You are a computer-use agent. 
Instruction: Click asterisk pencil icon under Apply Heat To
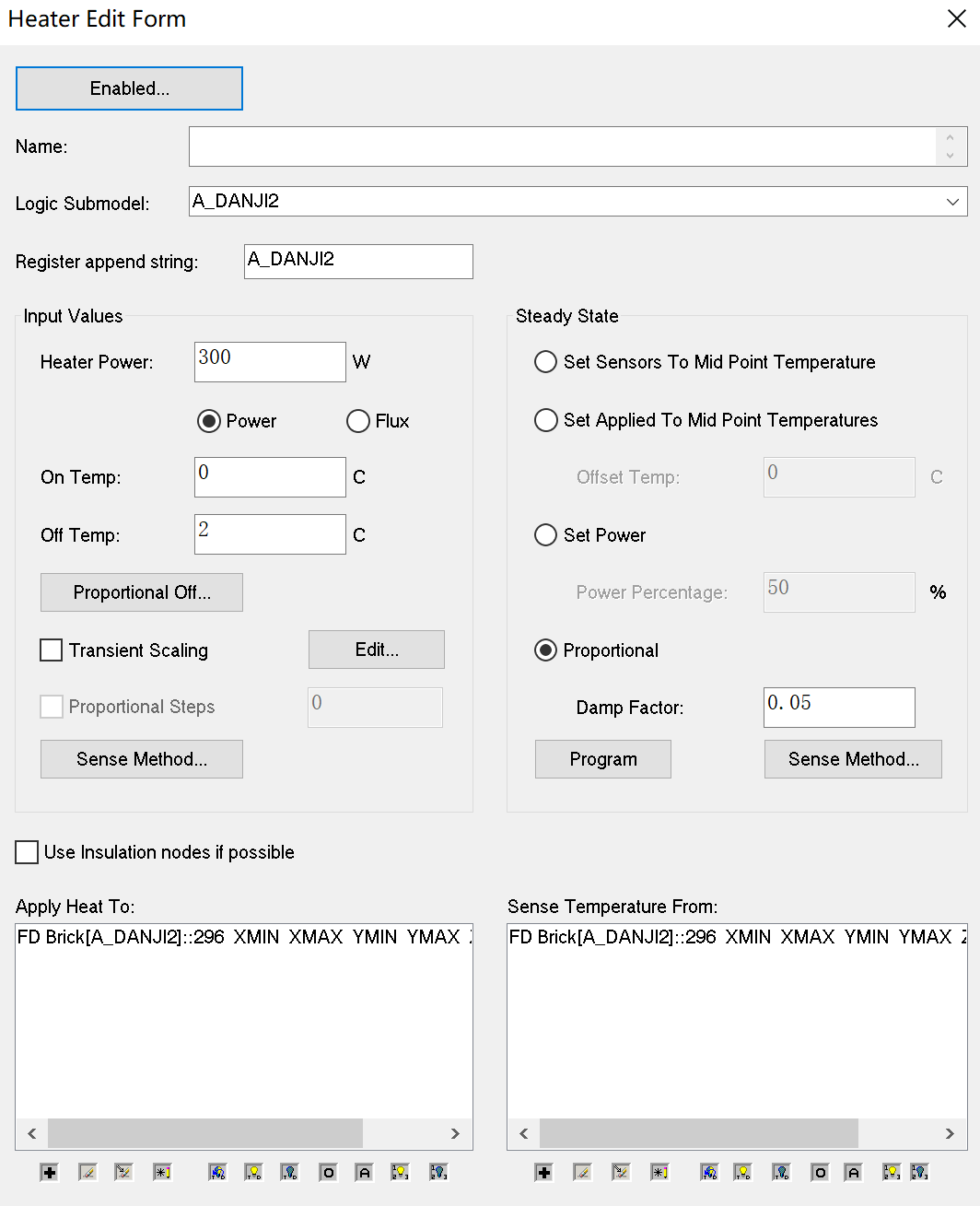pyautogui.click(x=162, y=1172)
